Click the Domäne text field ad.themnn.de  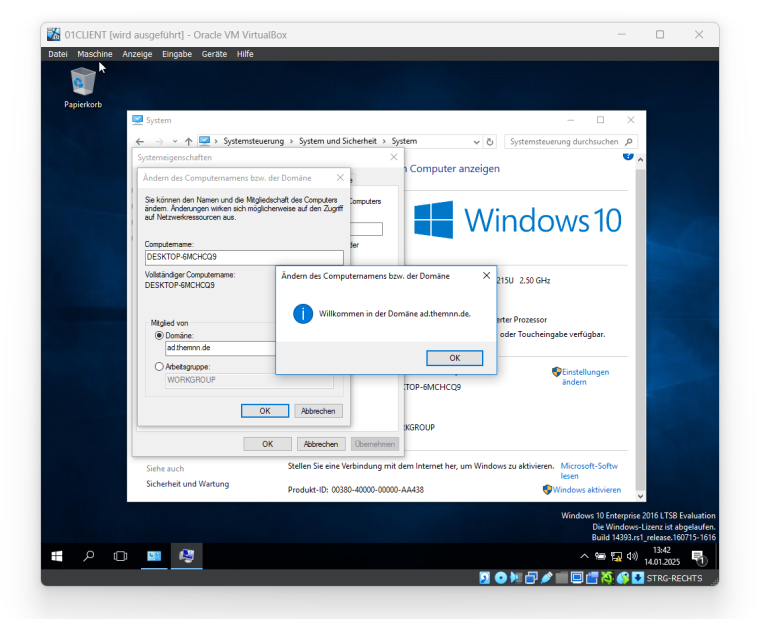pyautogui.click(x=220, y=348)
